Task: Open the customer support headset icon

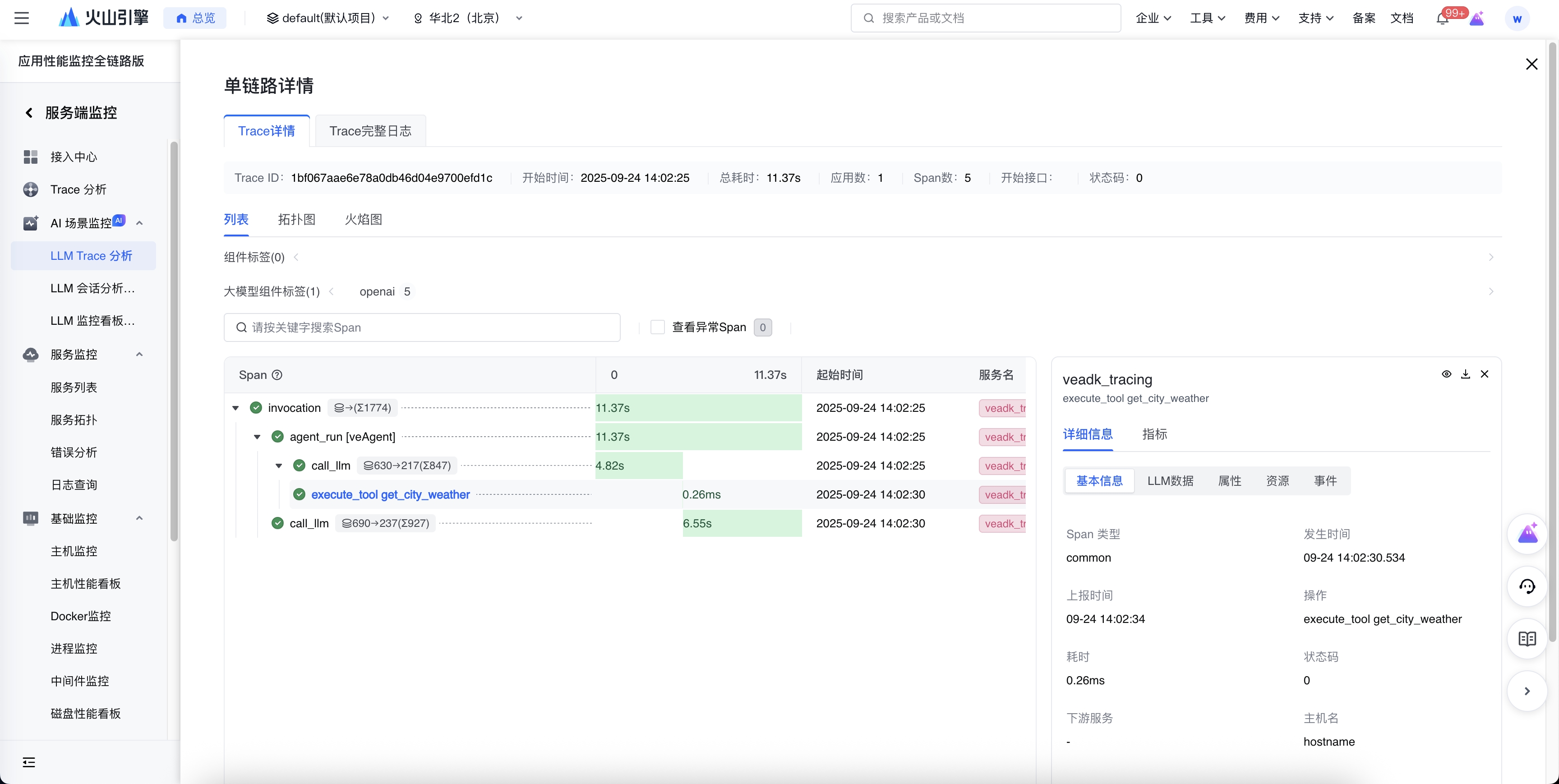Action: 1527,586
